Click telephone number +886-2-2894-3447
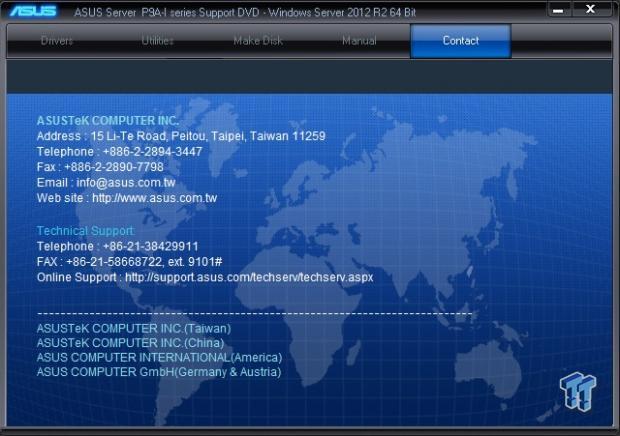620x436 pixels. click(153, 151)
